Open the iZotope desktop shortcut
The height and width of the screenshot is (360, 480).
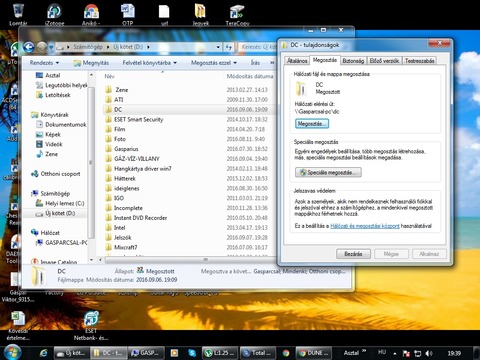(x=54, y=14)
